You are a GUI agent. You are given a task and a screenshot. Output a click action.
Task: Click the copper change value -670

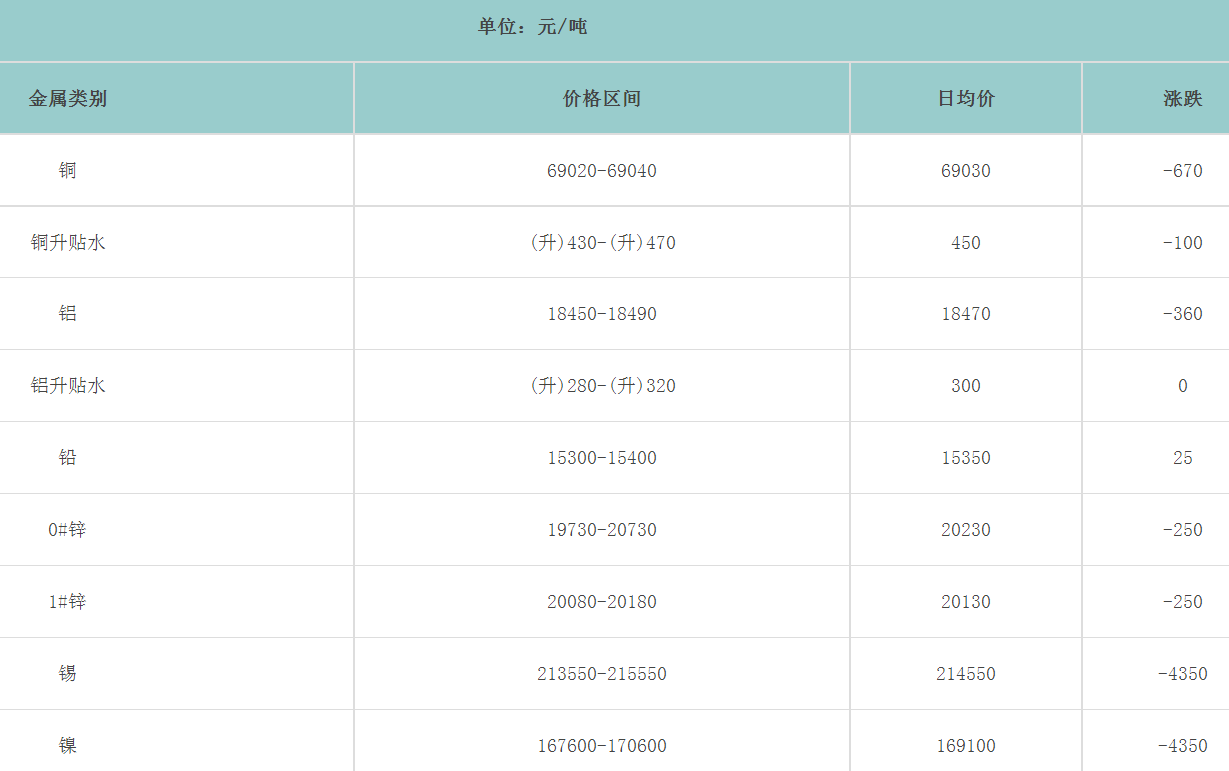tap(1182, 171)
